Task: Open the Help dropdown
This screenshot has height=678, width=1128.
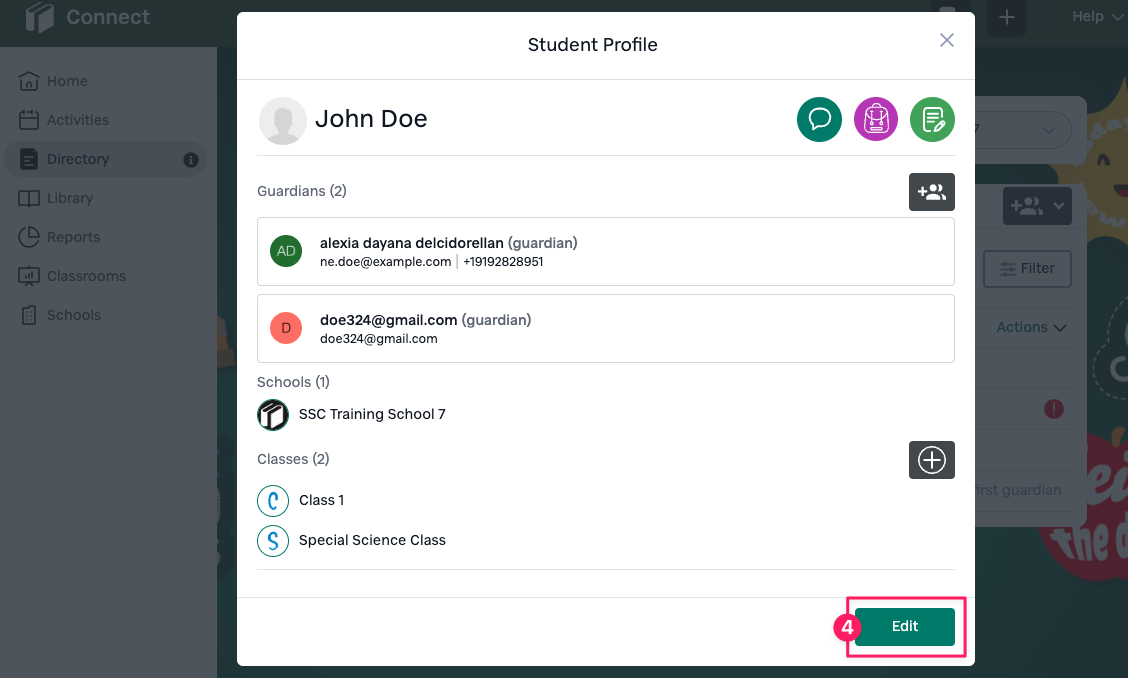Action: click(x=1095, y=16)
